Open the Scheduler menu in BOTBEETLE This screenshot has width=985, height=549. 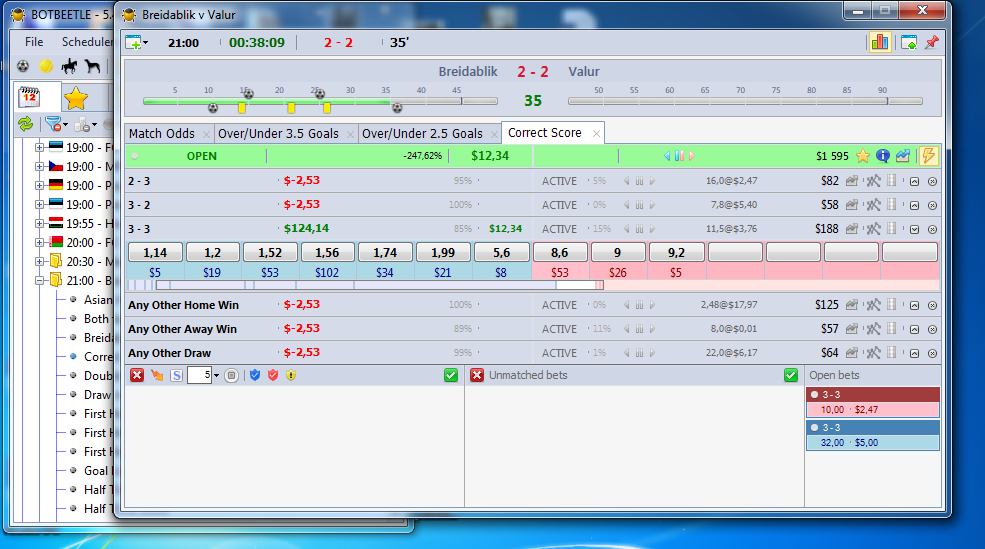tap(87, 41)
